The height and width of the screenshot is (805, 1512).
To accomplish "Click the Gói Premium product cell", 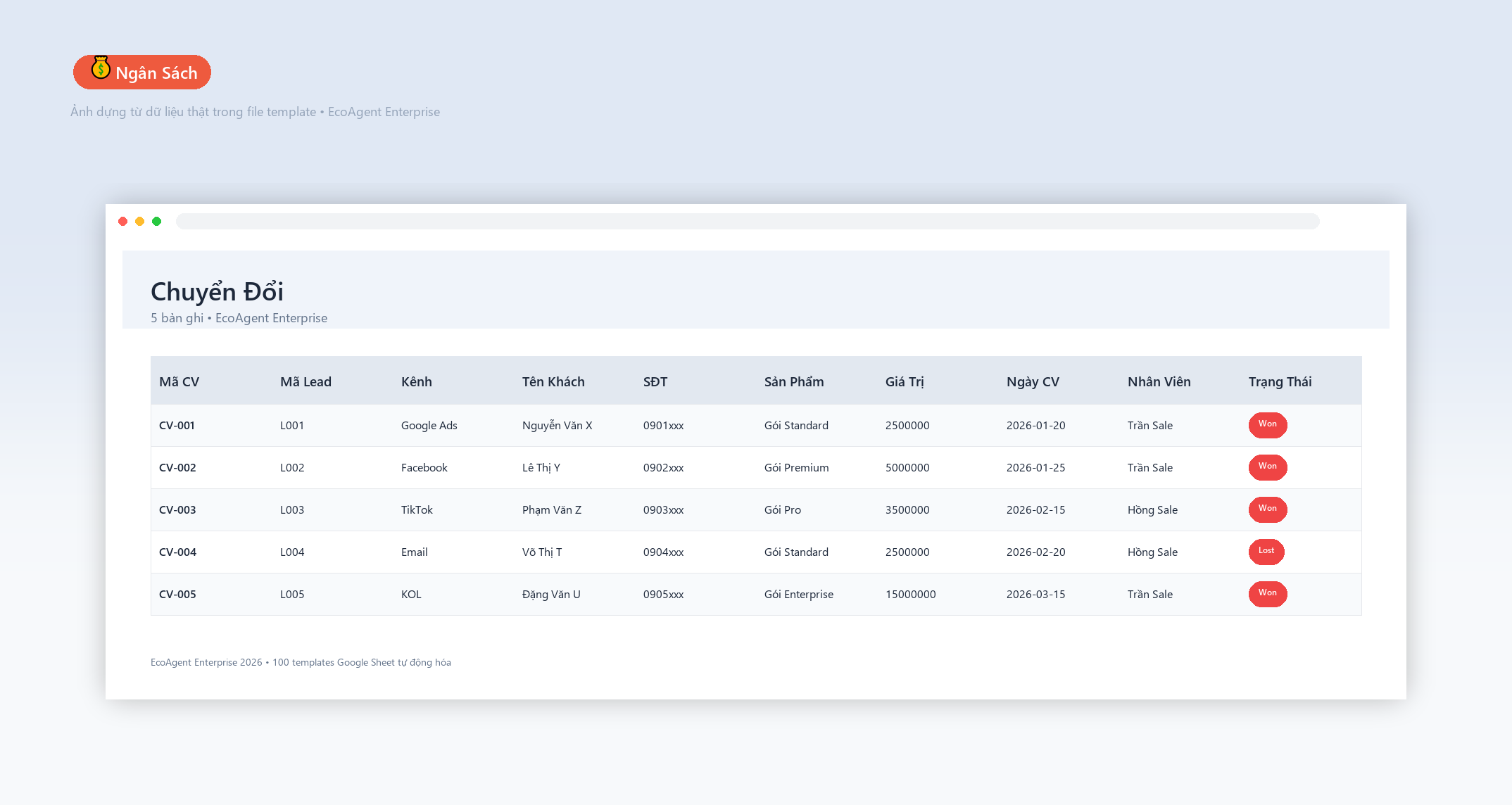I will (x=797, y=467).
